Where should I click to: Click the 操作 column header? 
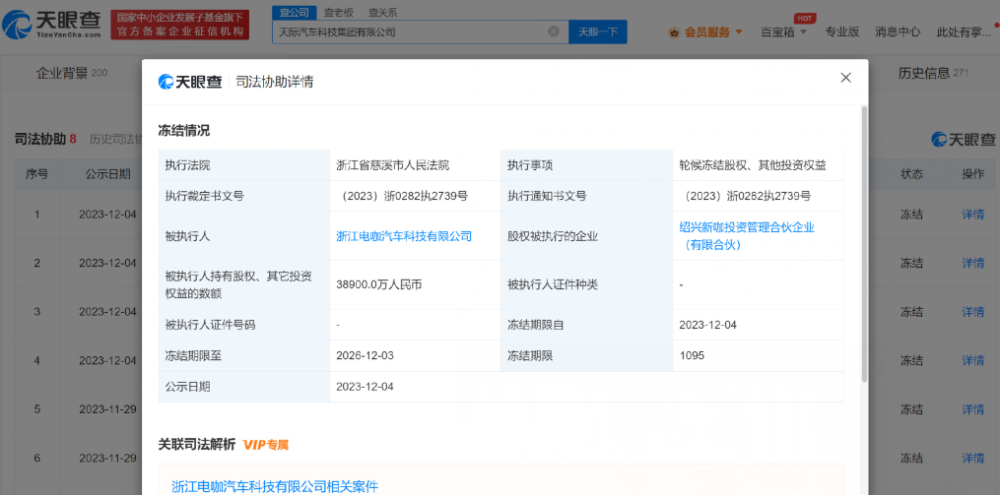[x=973, y=174]
